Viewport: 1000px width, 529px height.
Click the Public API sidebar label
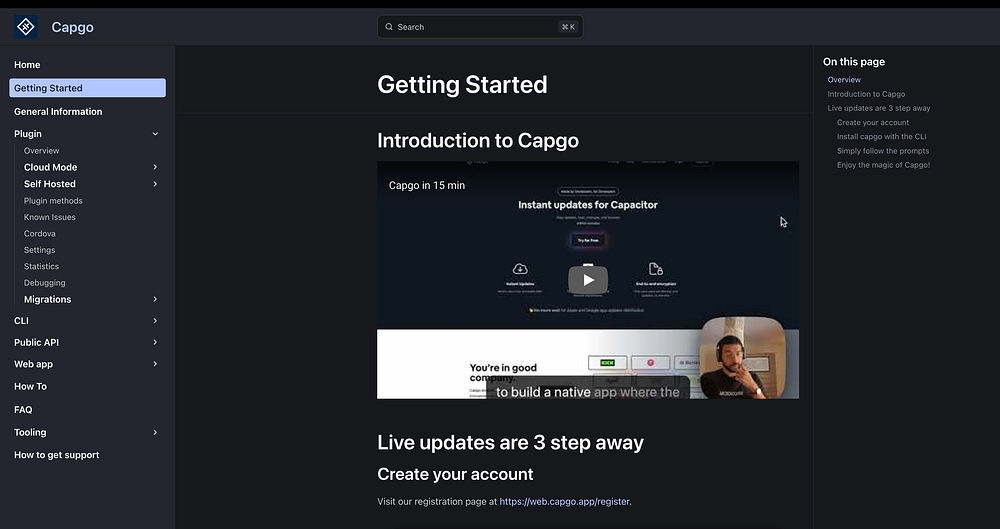(x=36, y=343)
